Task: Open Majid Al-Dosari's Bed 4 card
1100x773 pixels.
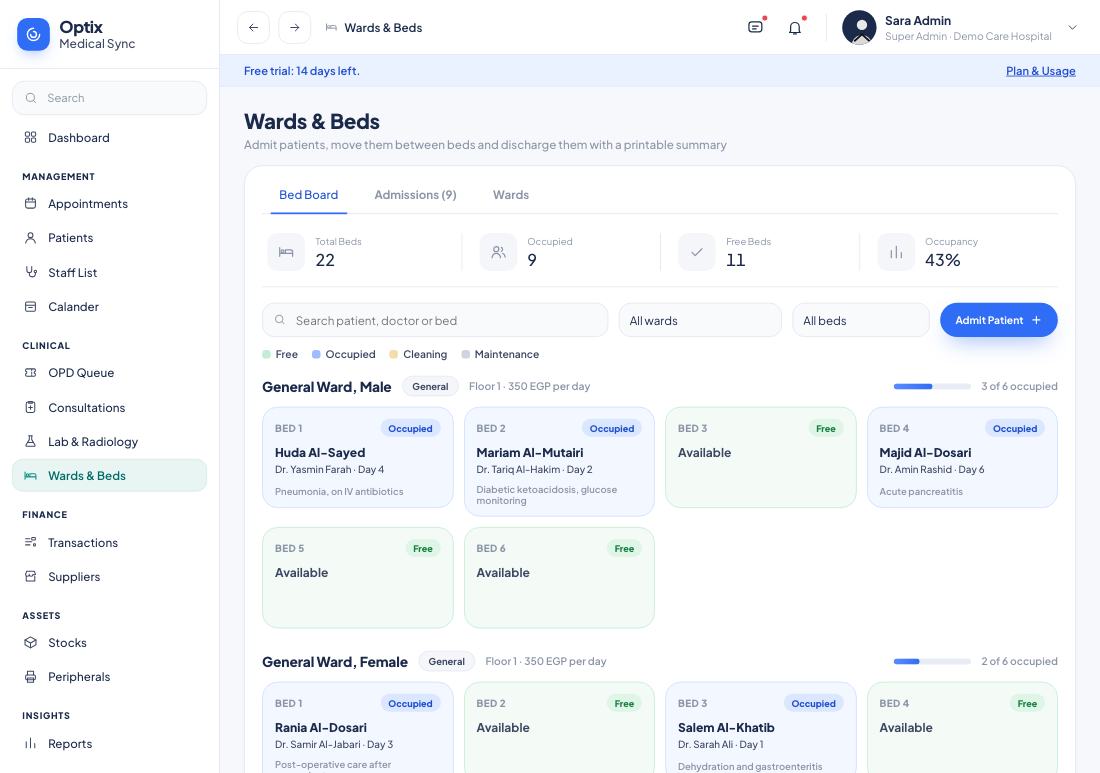Action: pos(962,457)
